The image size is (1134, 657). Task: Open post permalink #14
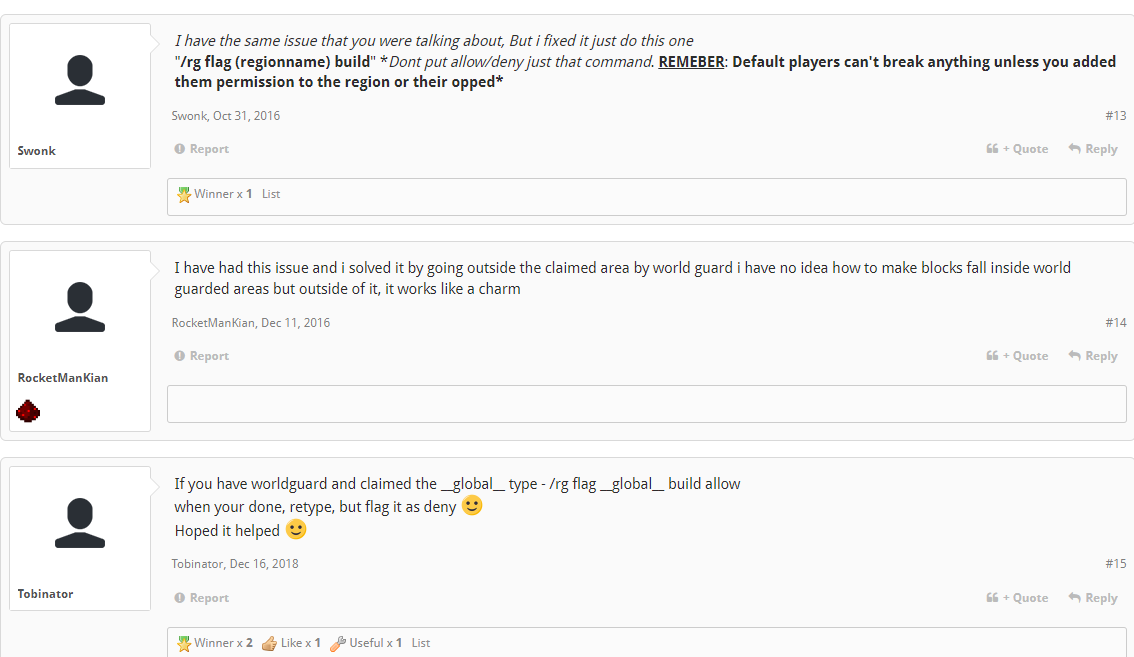(x=1115, y=323)
